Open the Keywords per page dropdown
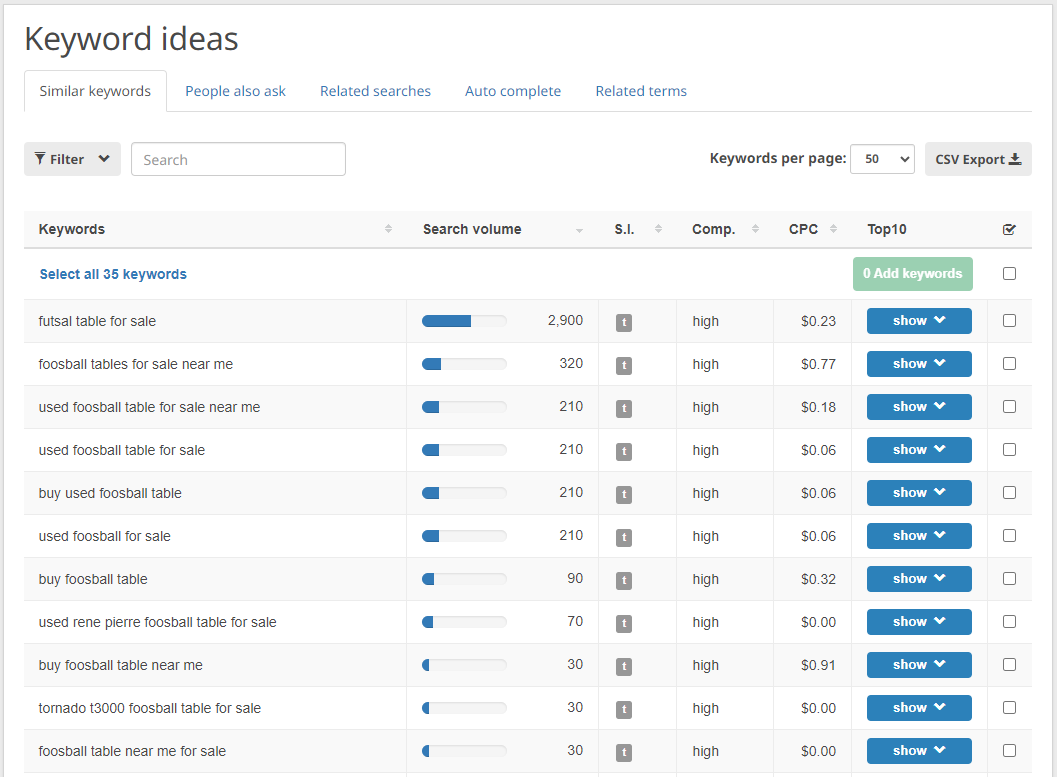This screenshot has height=777, width=1057. (x=882, y=158)
